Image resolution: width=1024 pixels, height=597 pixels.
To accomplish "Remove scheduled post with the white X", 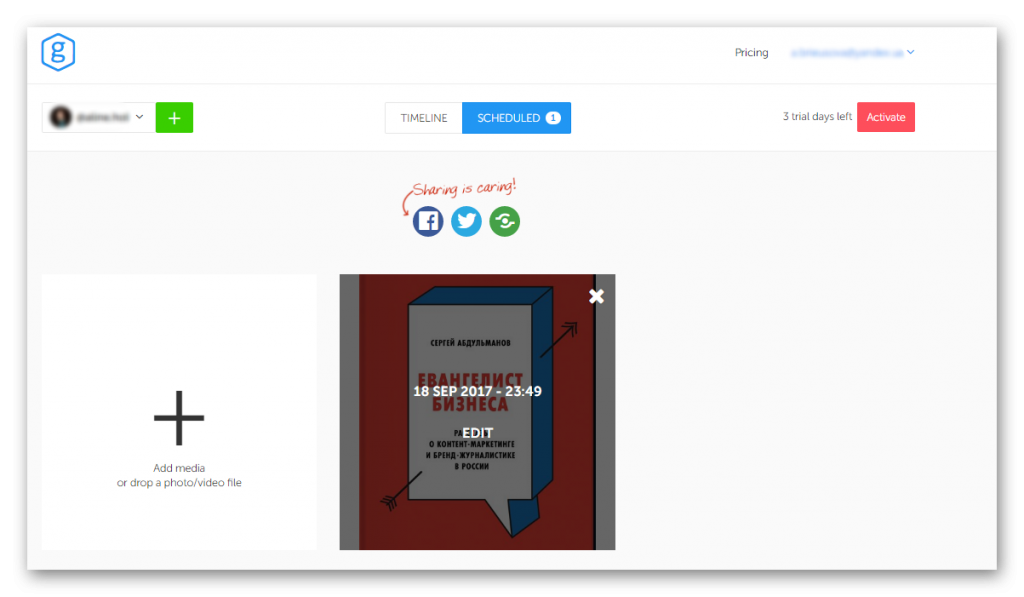I will [597, 296].
